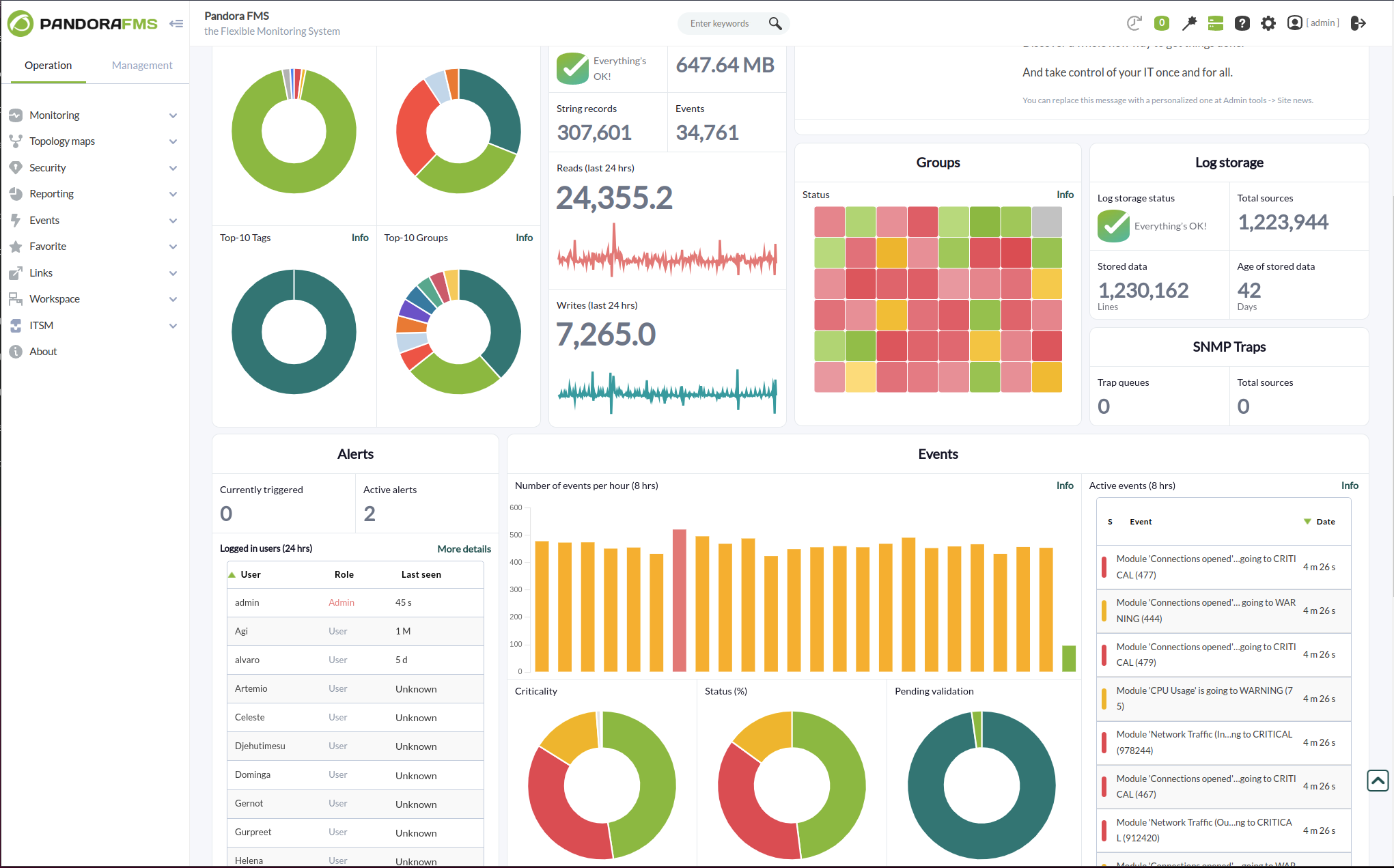The image size is (1394, 868).
Task: Click the ITSM navigation icon
Action: click(x=15, y=324)
